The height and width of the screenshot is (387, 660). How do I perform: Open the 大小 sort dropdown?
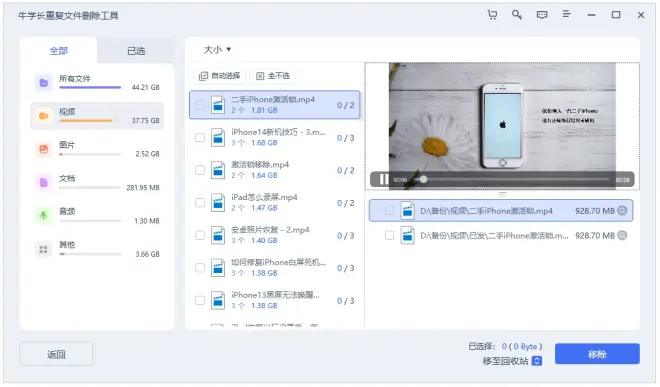[217, 50]
